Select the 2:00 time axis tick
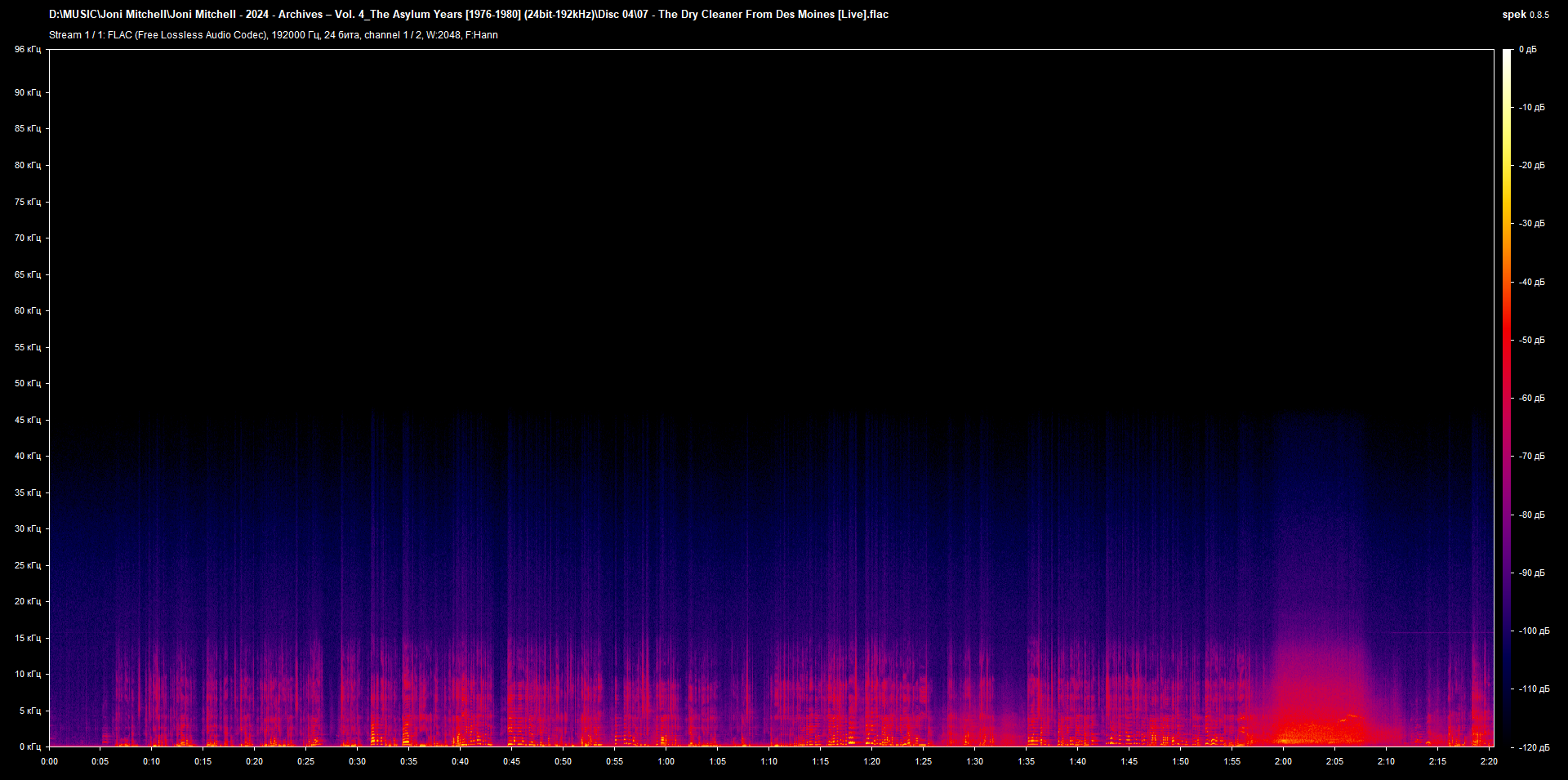1568x780 pixels. click(1283, 761)
